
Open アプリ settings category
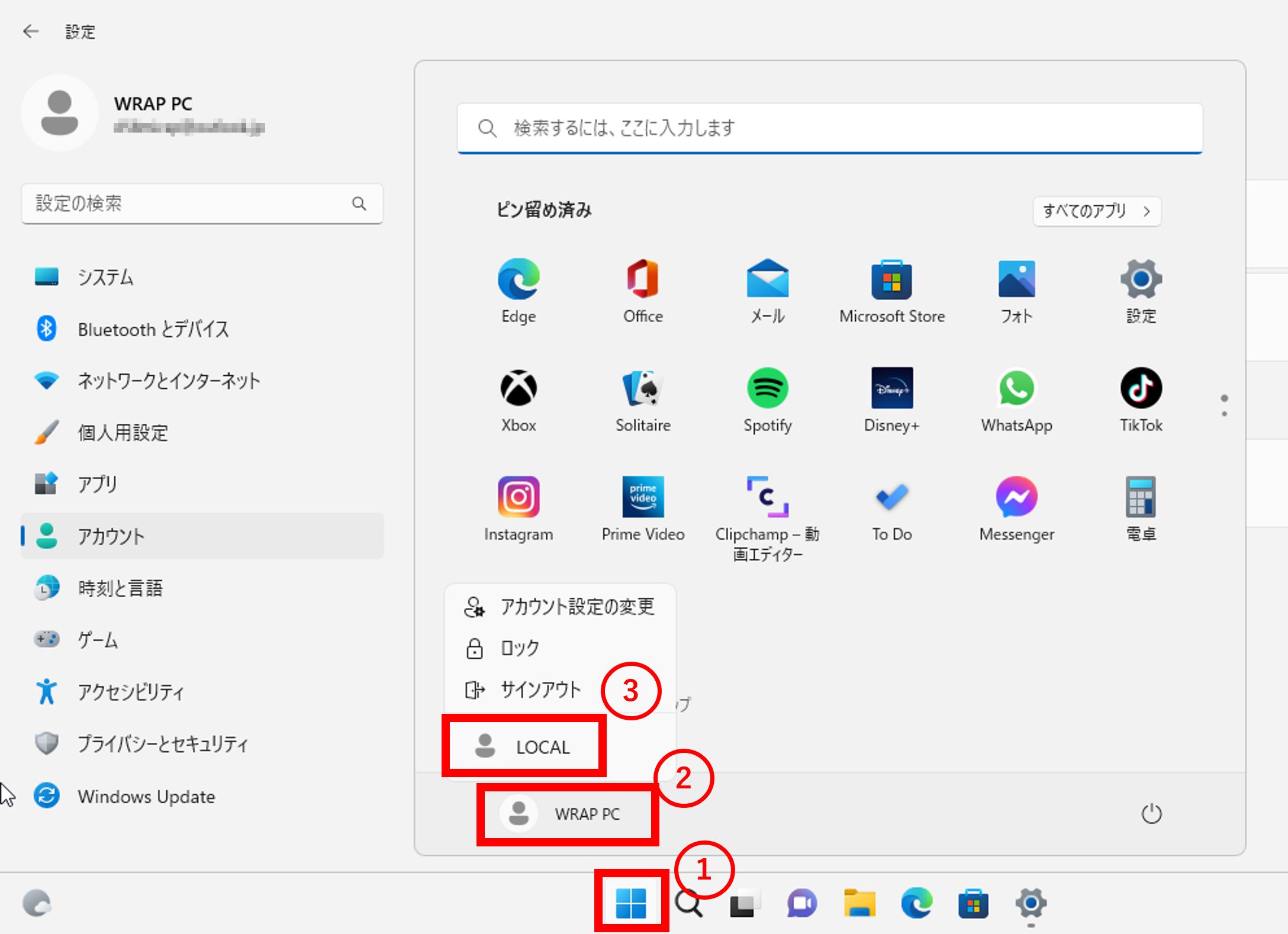(x=202, y=484)
